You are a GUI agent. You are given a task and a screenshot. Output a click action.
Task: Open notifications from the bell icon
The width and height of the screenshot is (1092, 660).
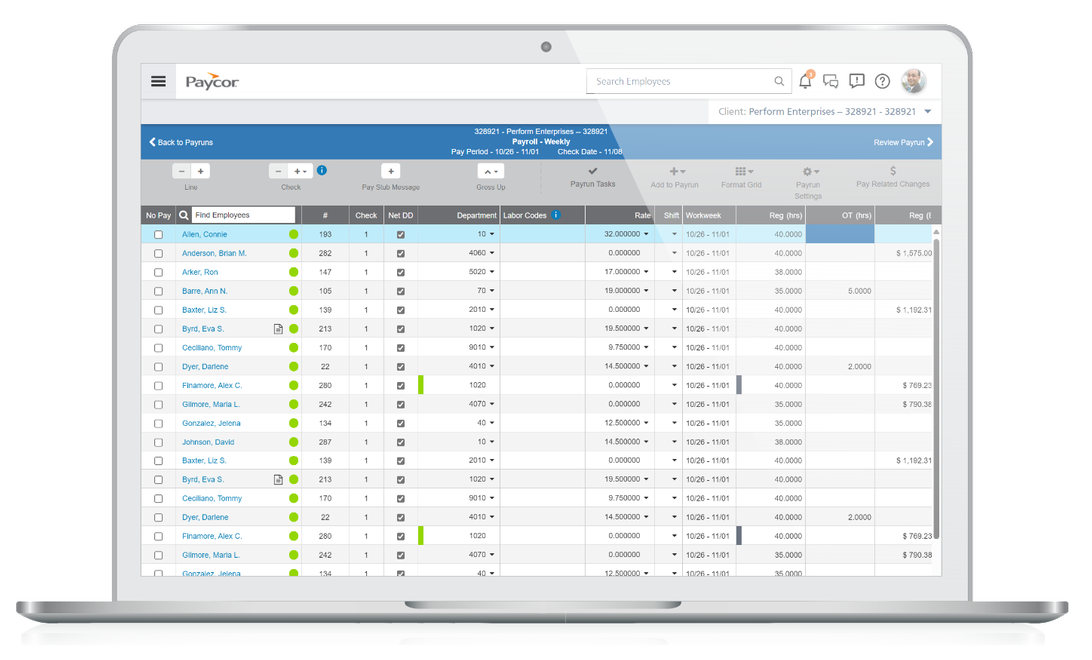click(x=805, y=81)
